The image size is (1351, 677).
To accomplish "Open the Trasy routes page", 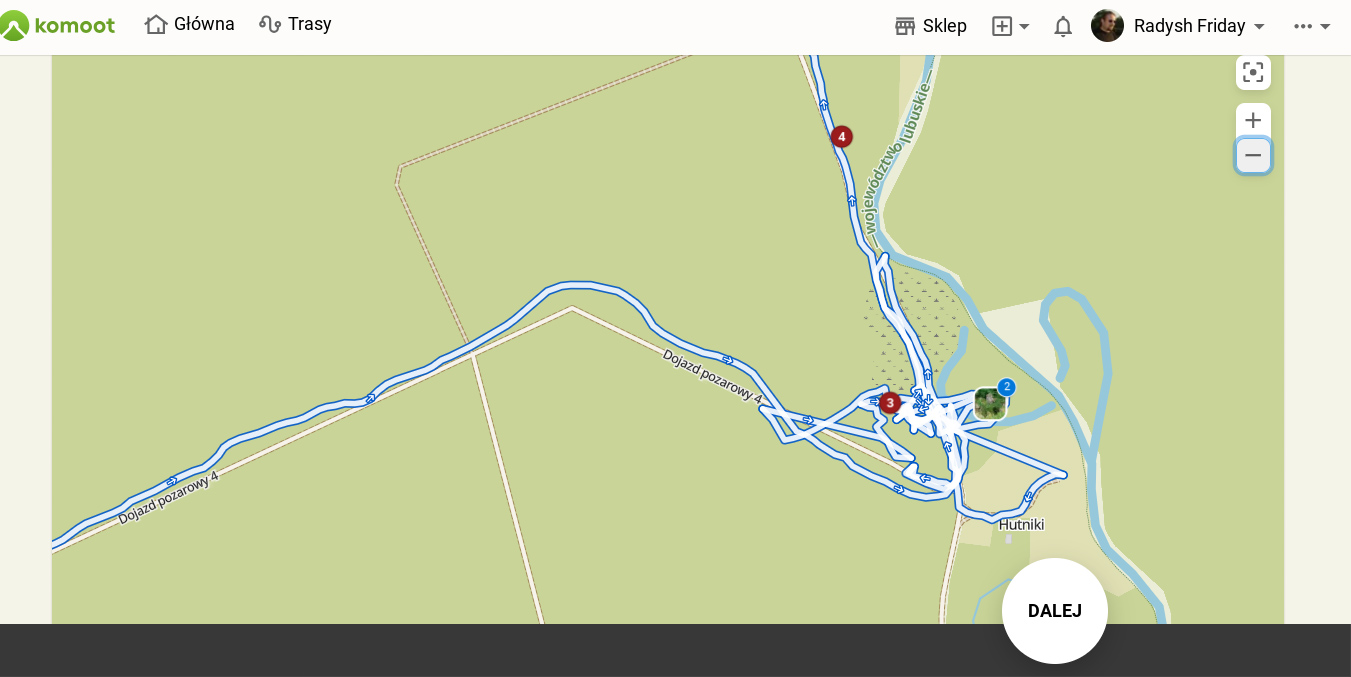I will pyautogui.click(x=295, y=24).
